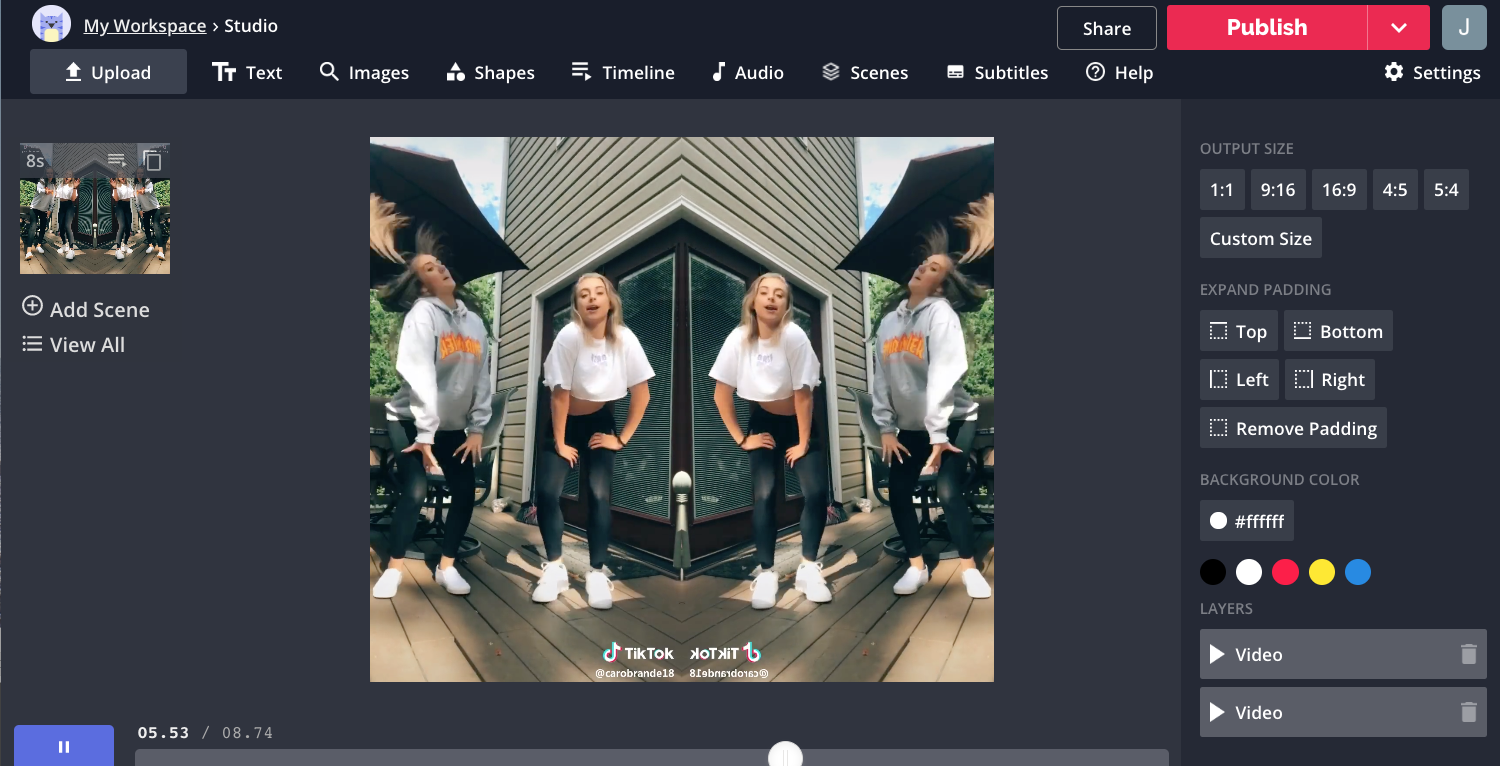Click Add Scene
The width and height of the screenshot is (1500, 766).
(x=86, y=309)
